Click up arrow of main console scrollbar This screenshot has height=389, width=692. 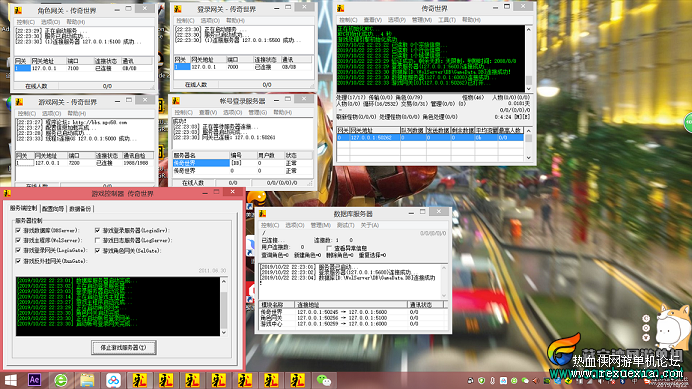(x=529, y=30)
